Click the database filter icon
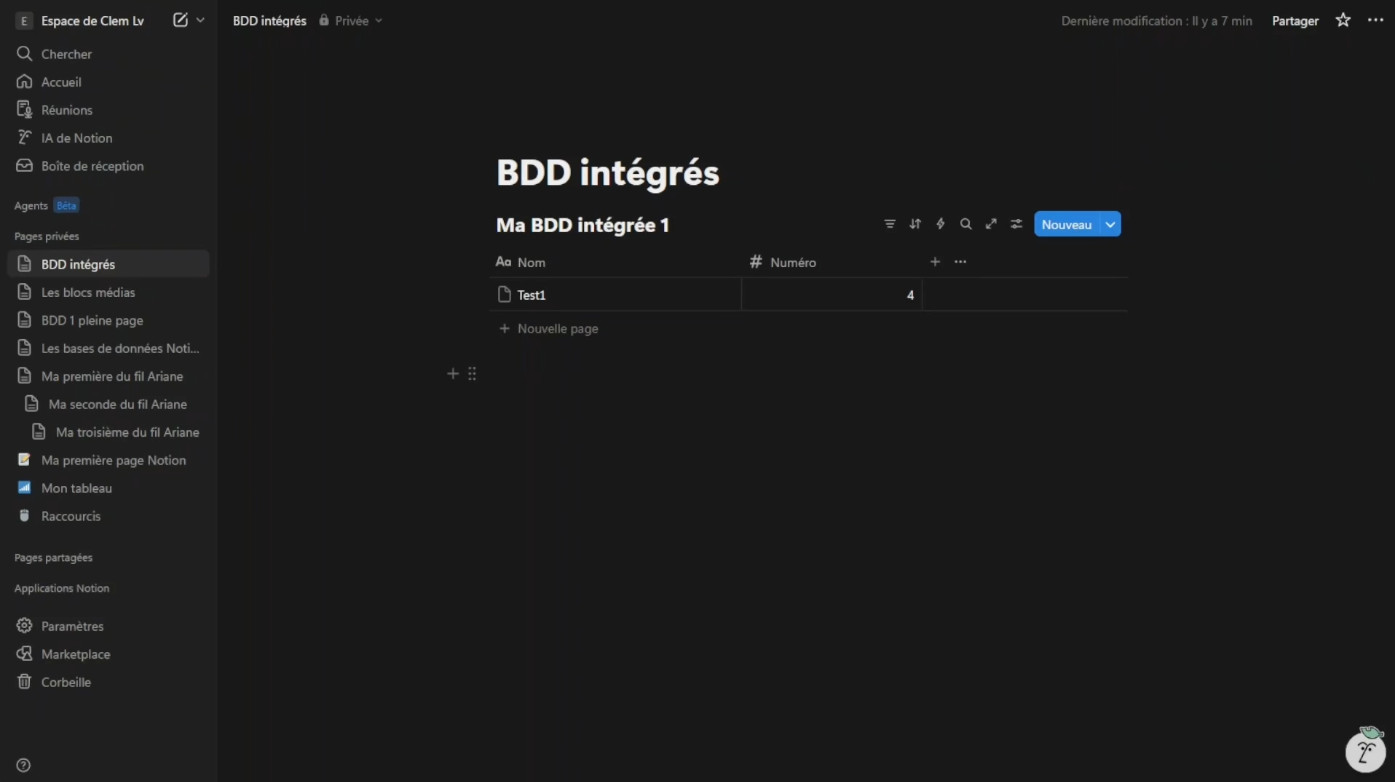 click(889, 224)
